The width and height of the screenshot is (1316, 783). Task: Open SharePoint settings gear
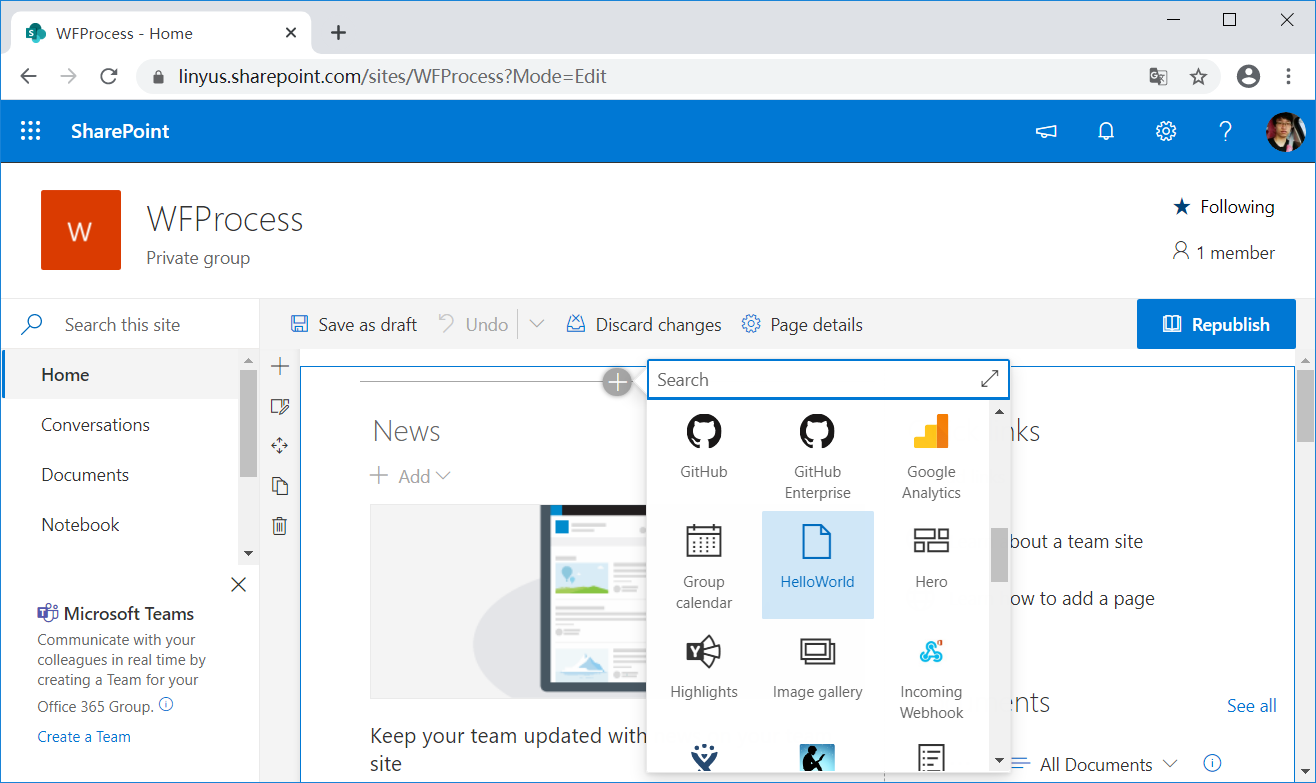(1166, 130)
